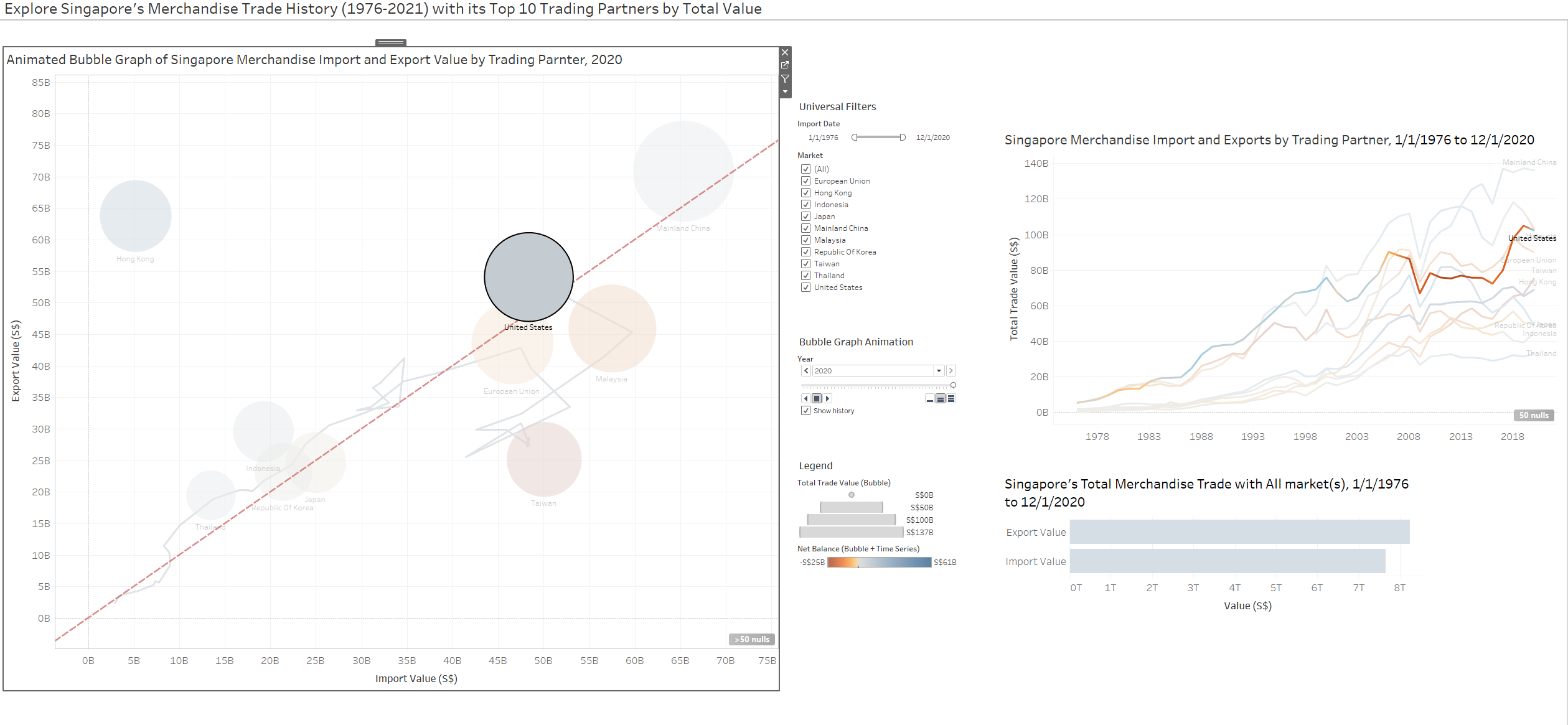Click the stop animation button
This screenshot has height=725, width=1568.
coord(817,398)
